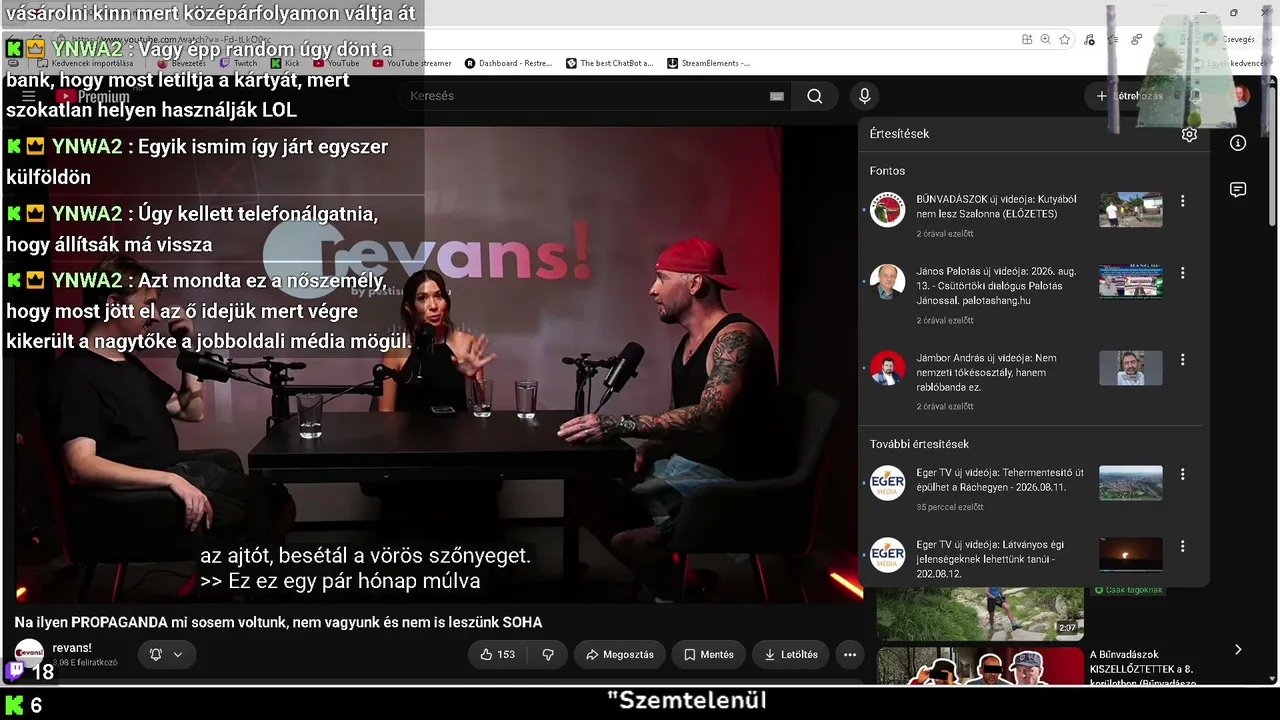Click thumbnail of János Palotás notification video
Screen dimensions: 1280x720
point(1131,282)
